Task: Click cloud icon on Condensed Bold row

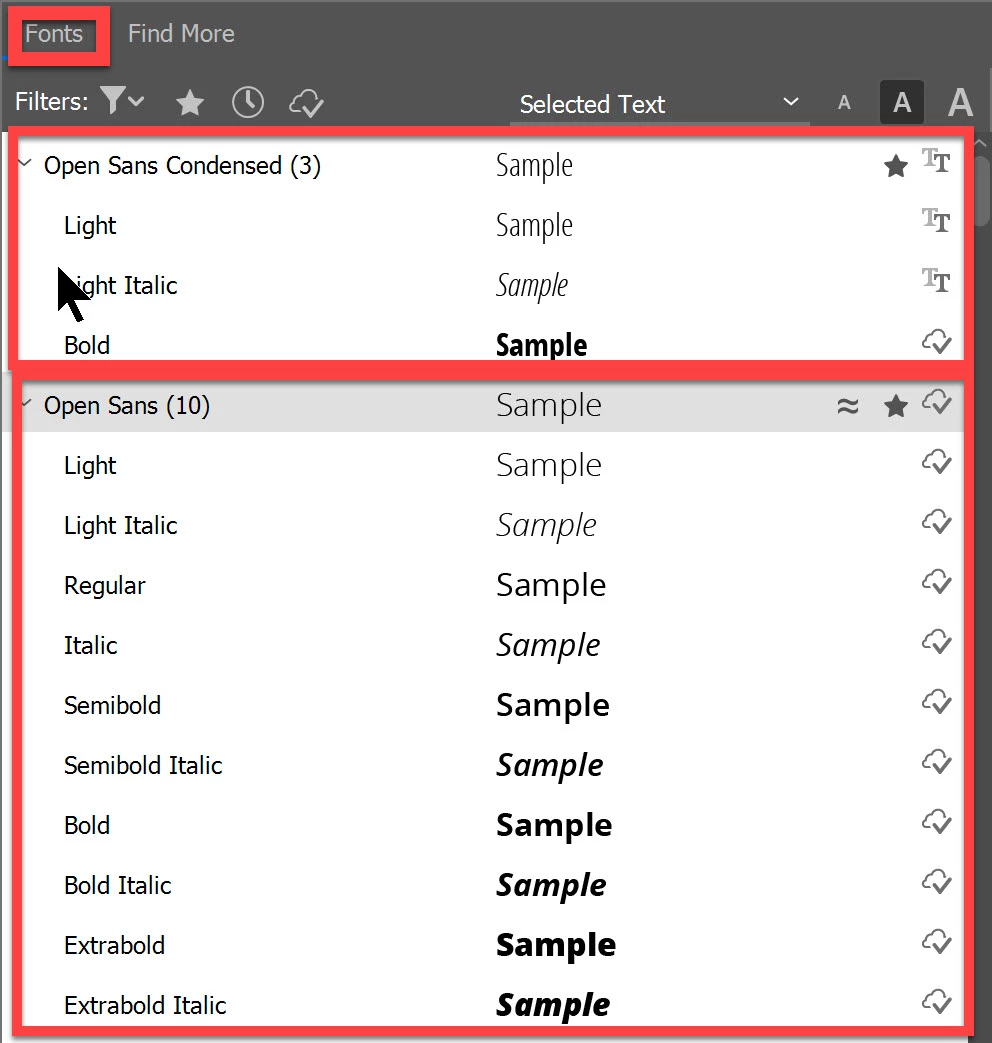Action: [x=937, y=341]
